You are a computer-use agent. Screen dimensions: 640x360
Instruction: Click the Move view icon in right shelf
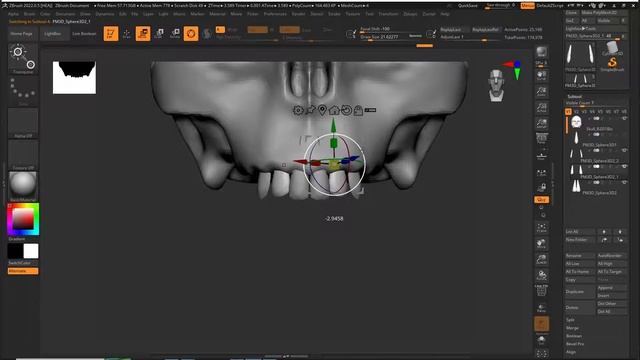(x=542, y=244)
